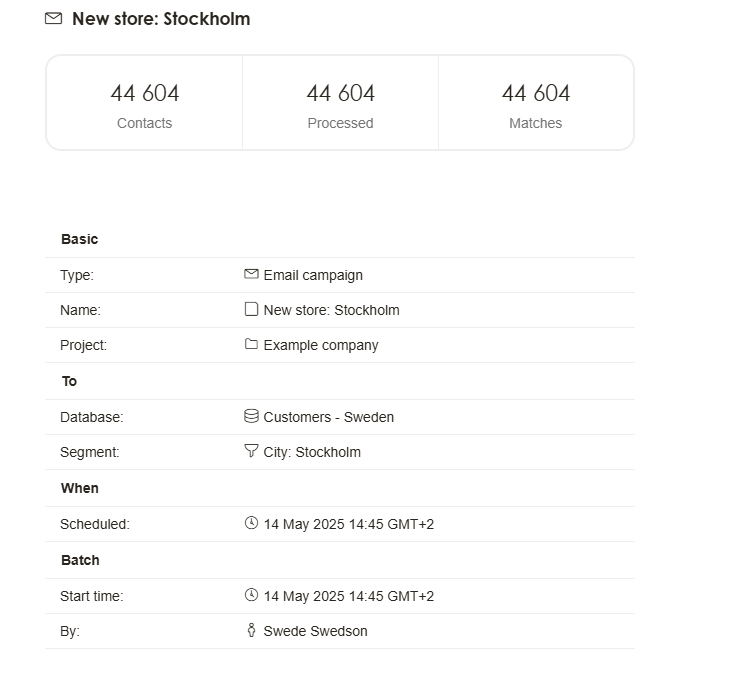Open the Example company project link

pyautogui.click(x=321, y=345)
